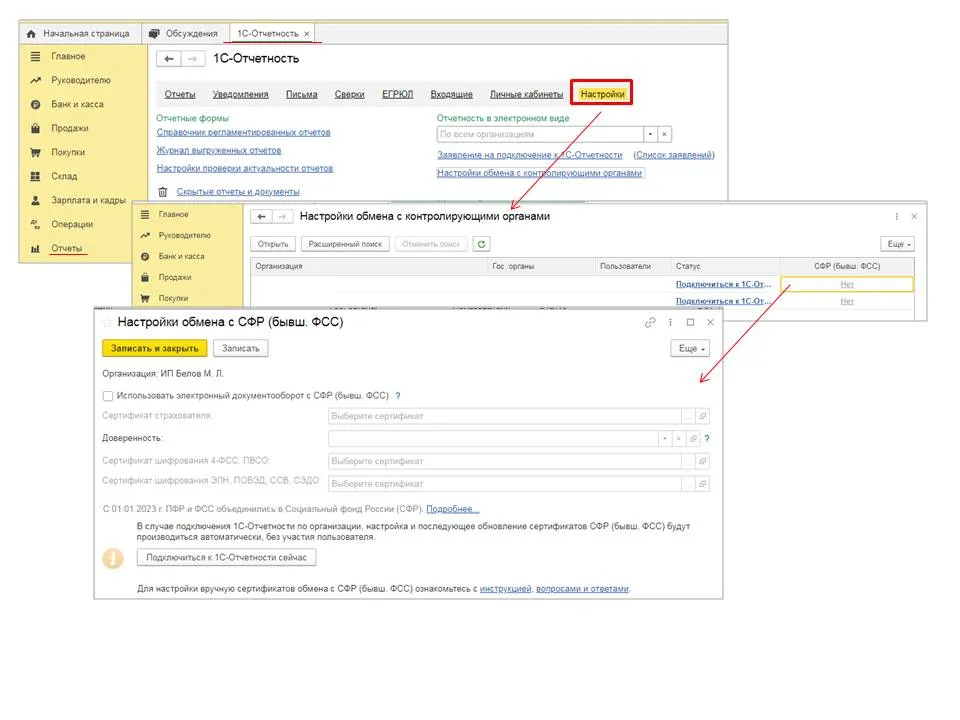
Task: Sort by the Статус column header
Action: (x=726, y=266)
